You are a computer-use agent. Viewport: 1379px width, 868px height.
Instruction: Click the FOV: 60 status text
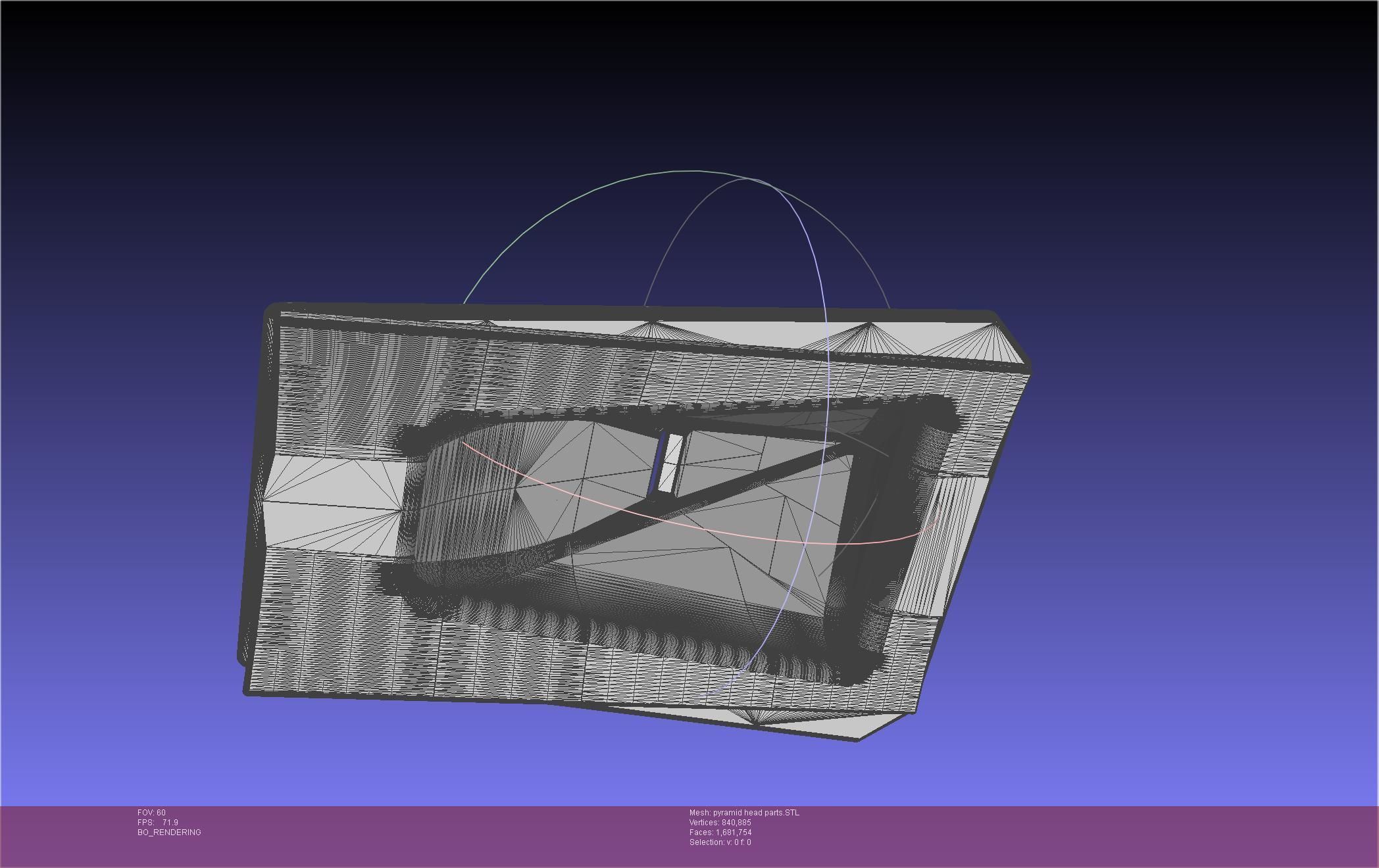click(x=151, y=813)
